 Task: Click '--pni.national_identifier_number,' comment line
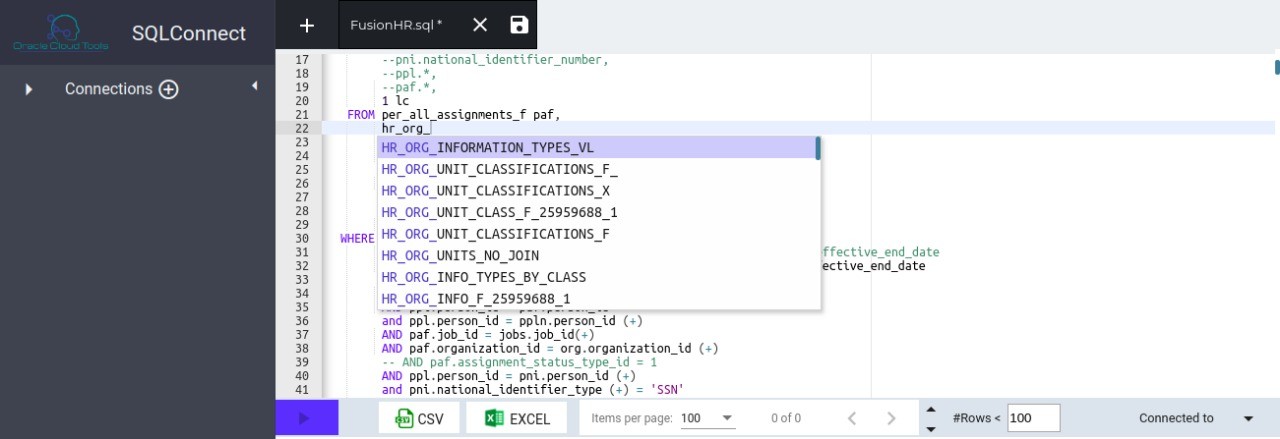click(495, 60)
